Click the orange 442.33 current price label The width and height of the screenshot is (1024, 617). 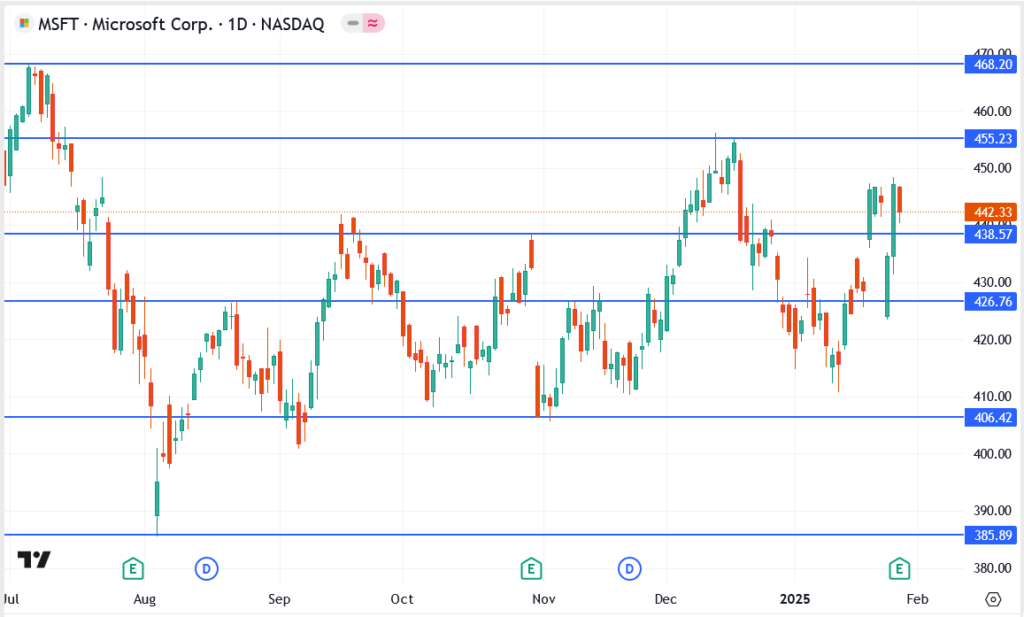pyautogui.click(x=988, y=212)
